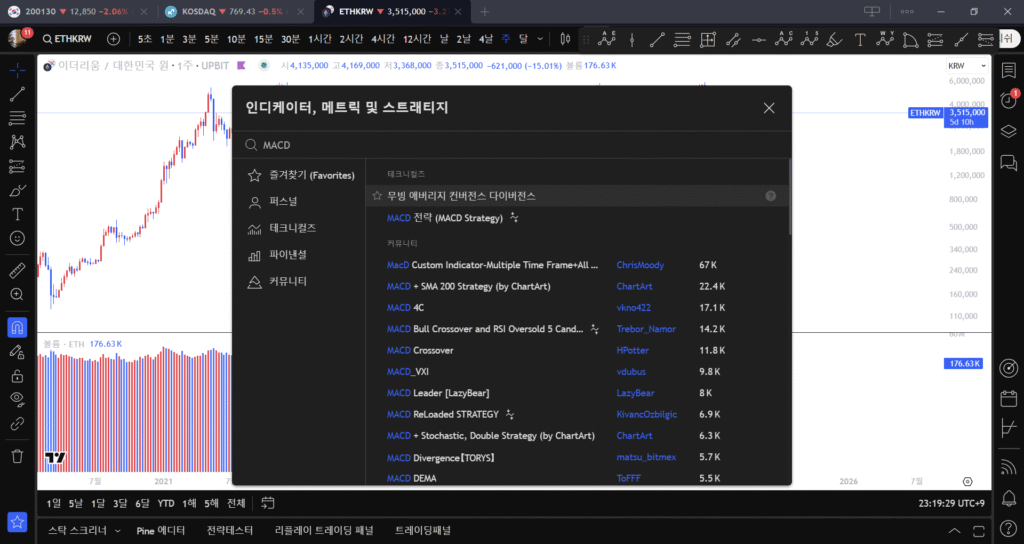Add MACD ReLoaded STRATEGY script
The height and width of the screenshot is (544, 1024).
[443, 415]
